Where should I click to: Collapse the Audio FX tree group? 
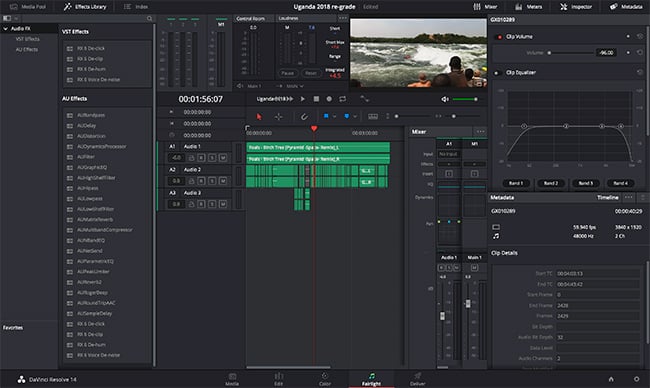pos(5,29)
